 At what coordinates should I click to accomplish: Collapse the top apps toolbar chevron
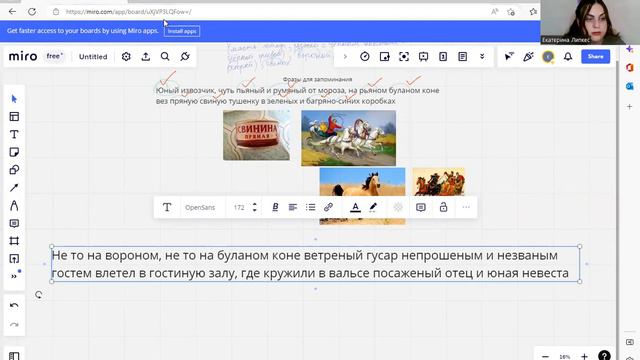[x=345, y=57]
